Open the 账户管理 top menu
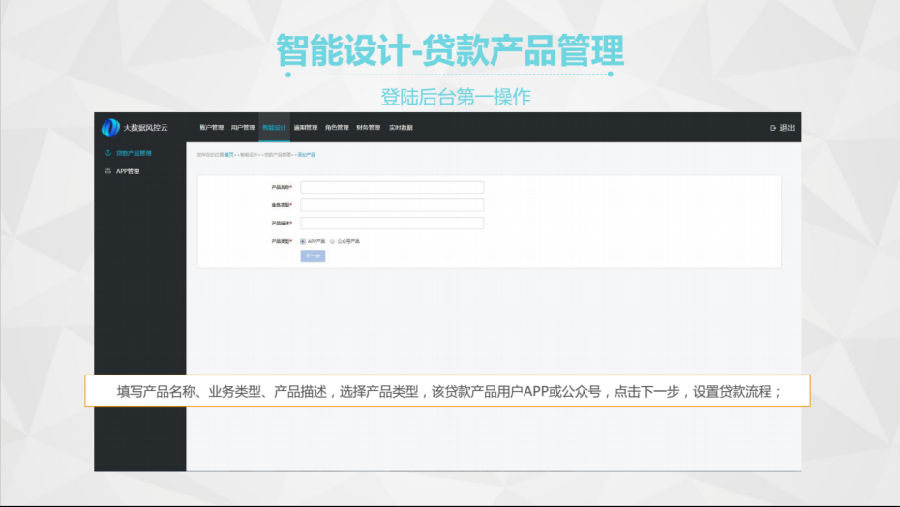Viewport: 900px width, 507px height. pyautogui.click(x=211, y=128)
